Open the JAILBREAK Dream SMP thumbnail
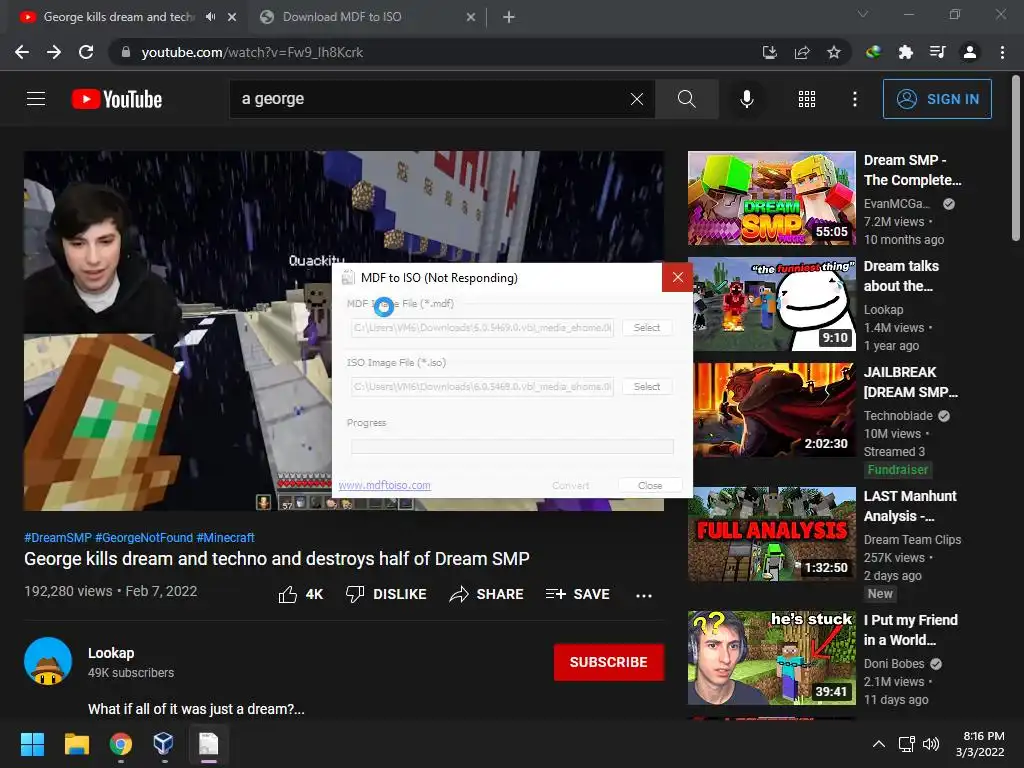 point(771,410)
